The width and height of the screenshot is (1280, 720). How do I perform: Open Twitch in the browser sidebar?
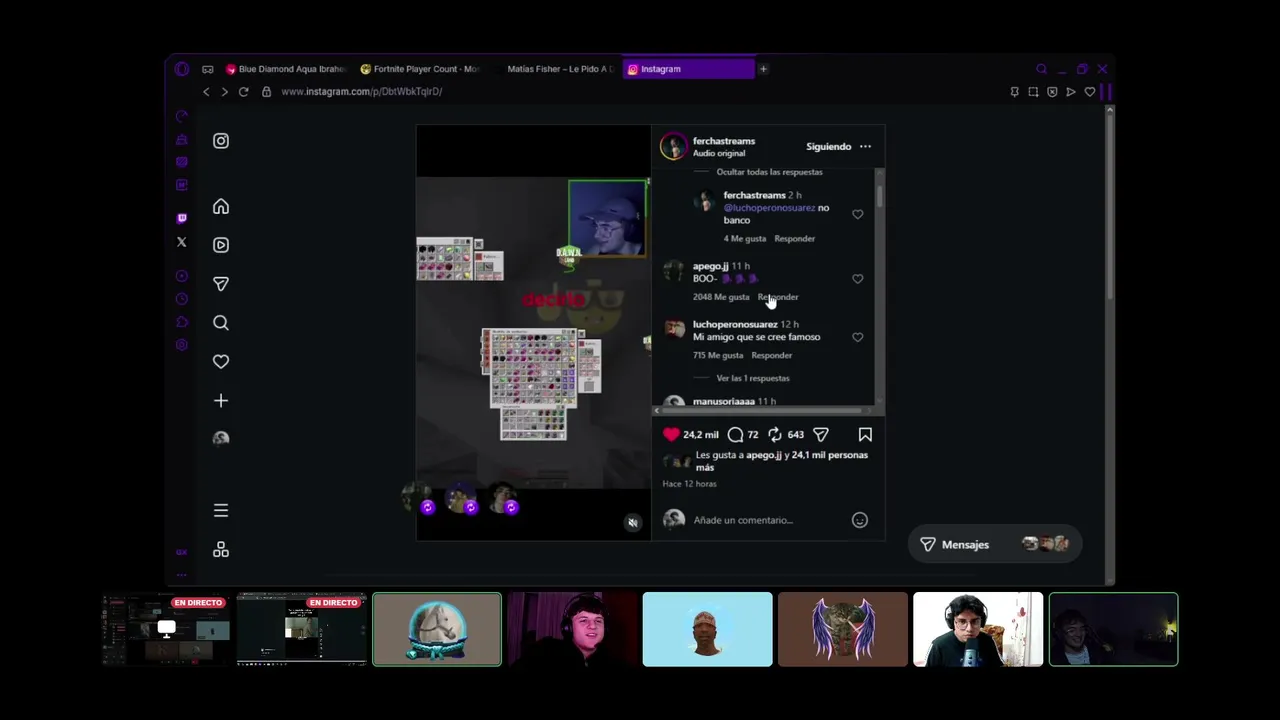181,218
